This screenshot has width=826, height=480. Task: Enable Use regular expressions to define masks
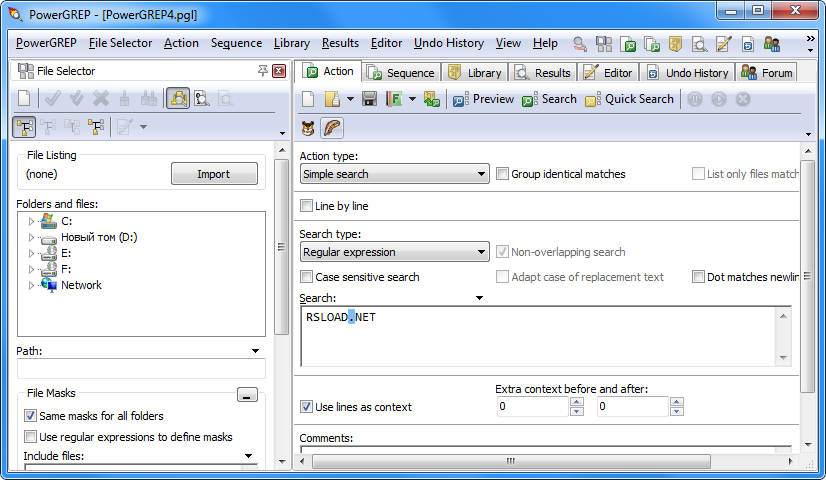pyautogui.click(x=31, y=437)
